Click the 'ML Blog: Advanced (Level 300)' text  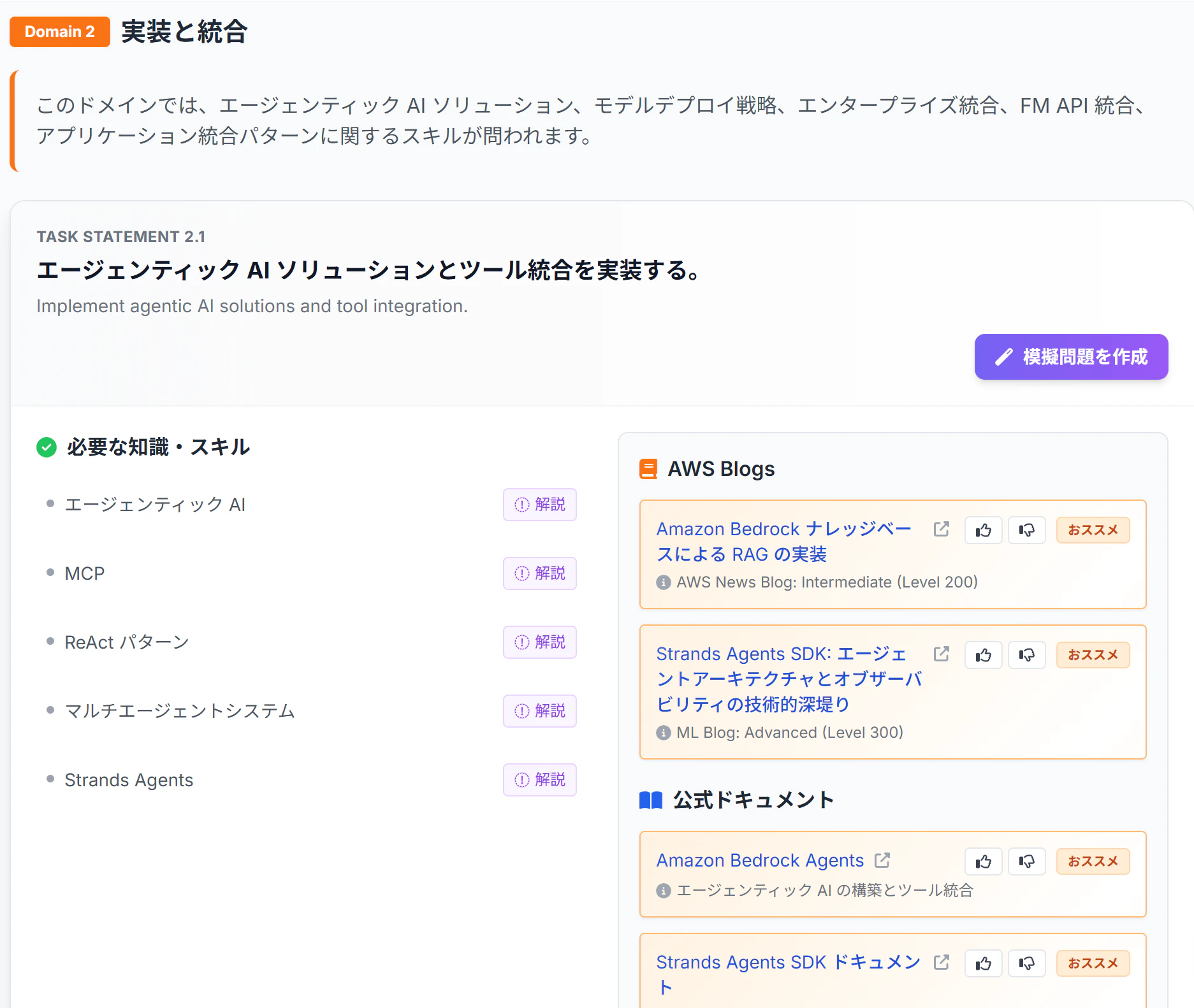point(790,733)
